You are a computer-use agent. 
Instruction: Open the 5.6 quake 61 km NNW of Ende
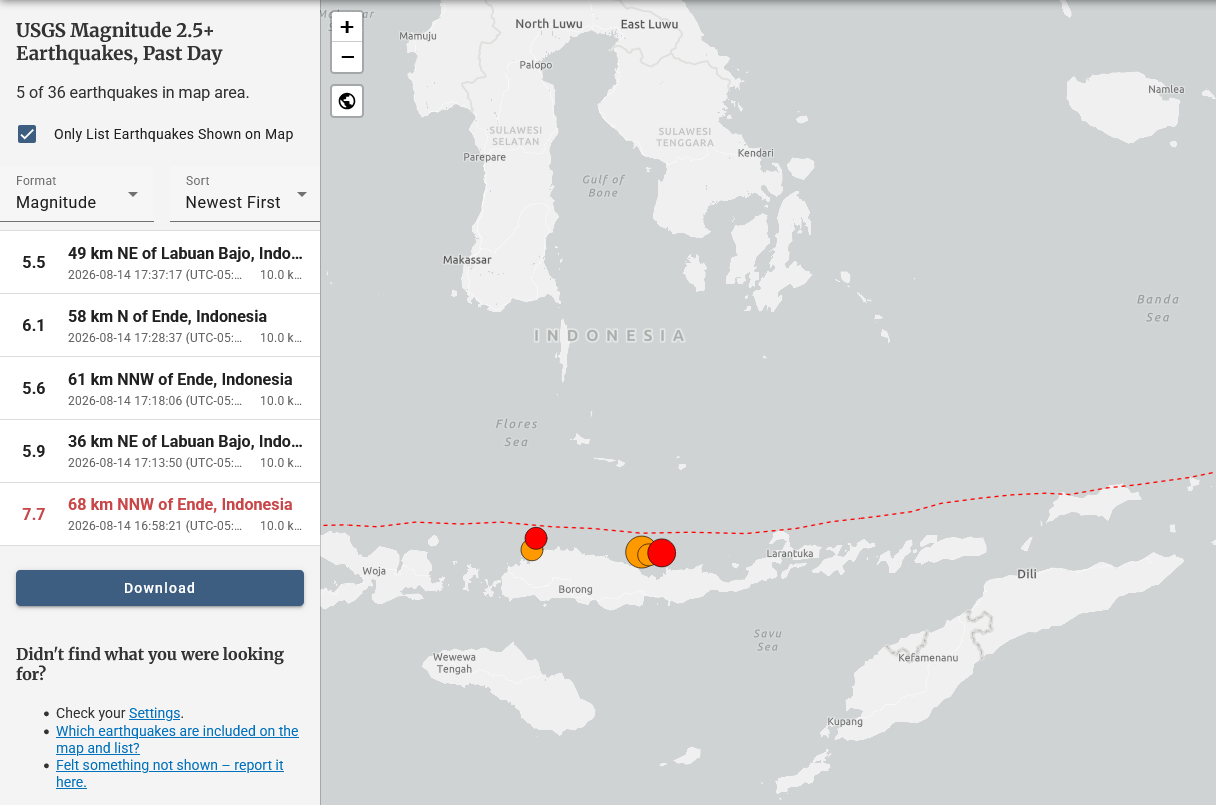[x=160, y=389]
